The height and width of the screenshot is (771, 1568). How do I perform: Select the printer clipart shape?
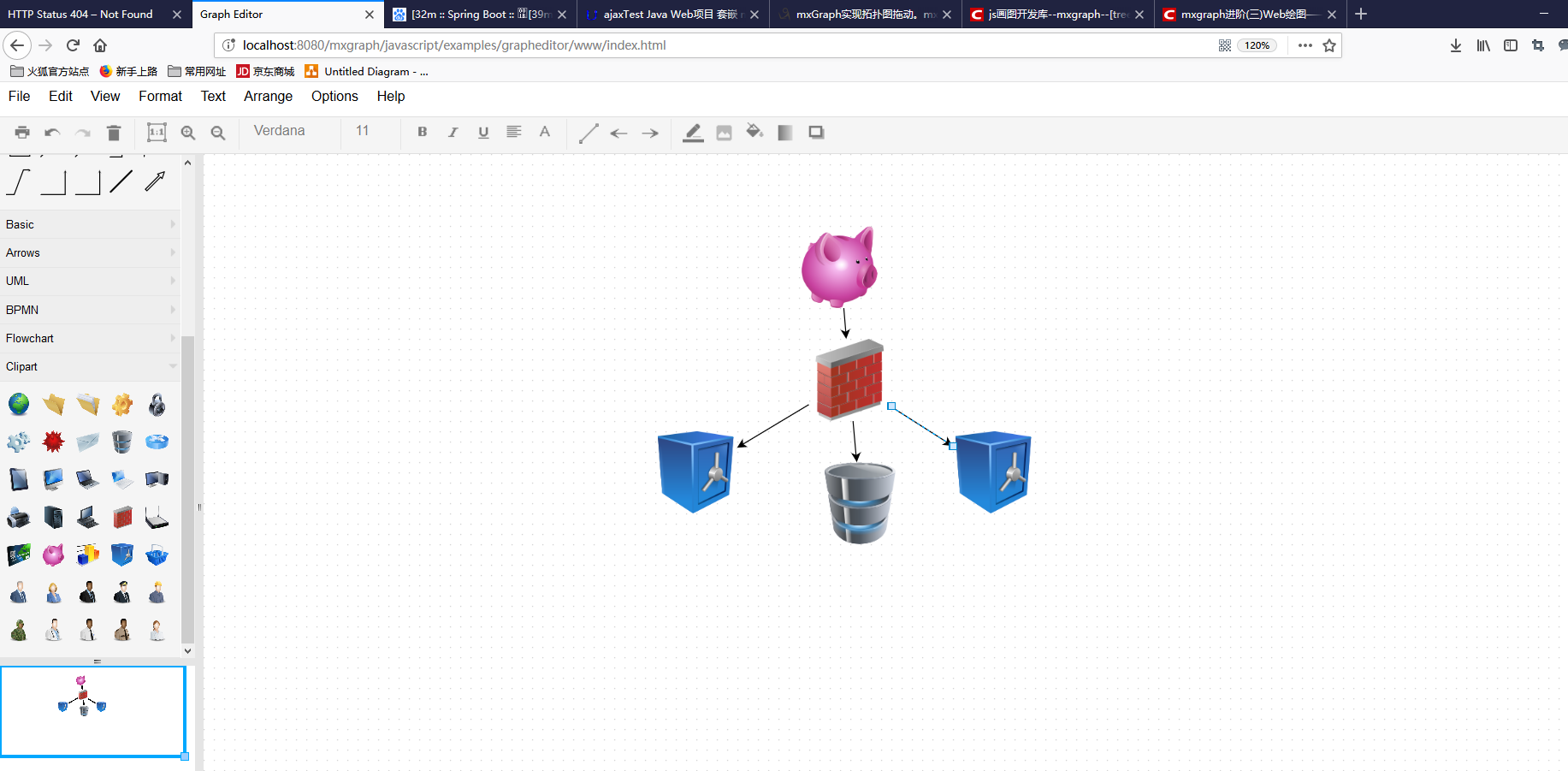tap(19, 516)
